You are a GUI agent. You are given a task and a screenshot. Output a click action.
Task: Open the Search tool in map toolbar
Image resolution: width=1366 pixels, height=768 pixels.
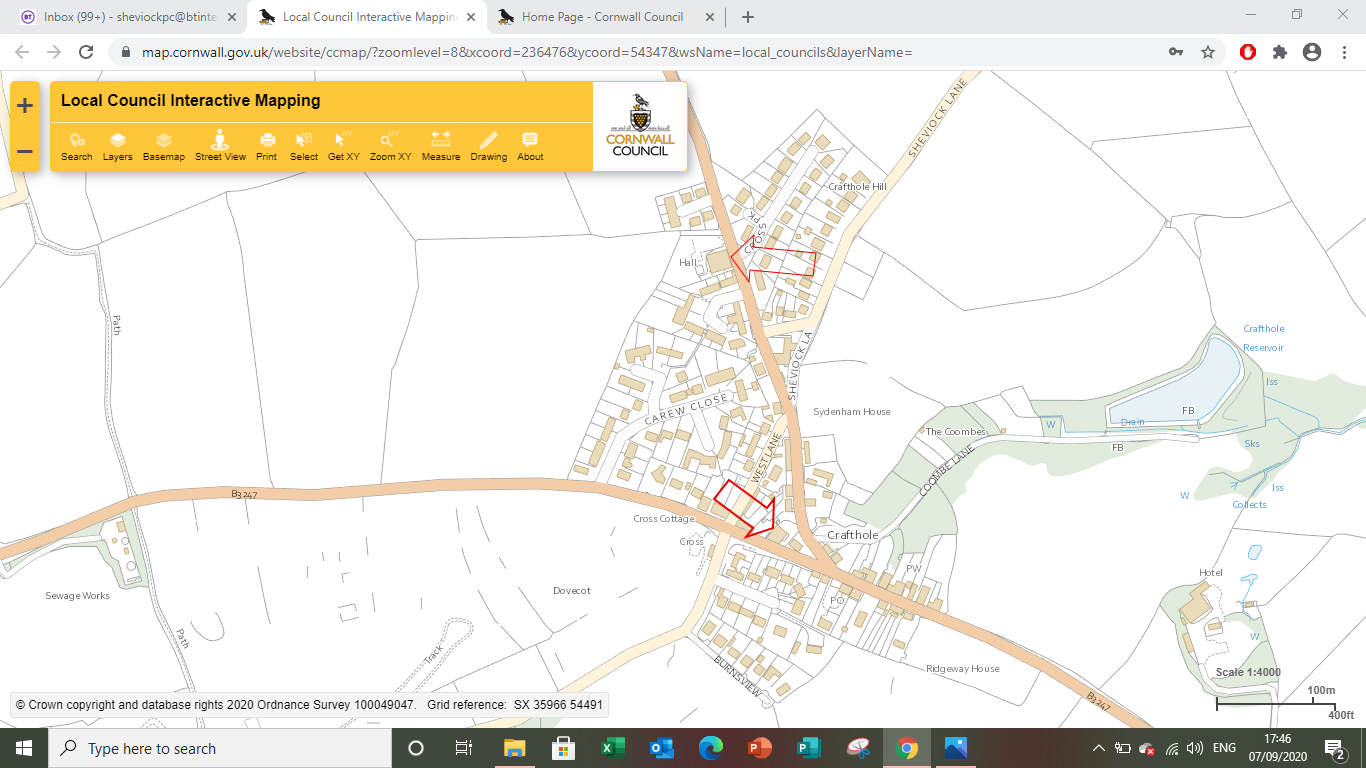(x=76, y=146)
